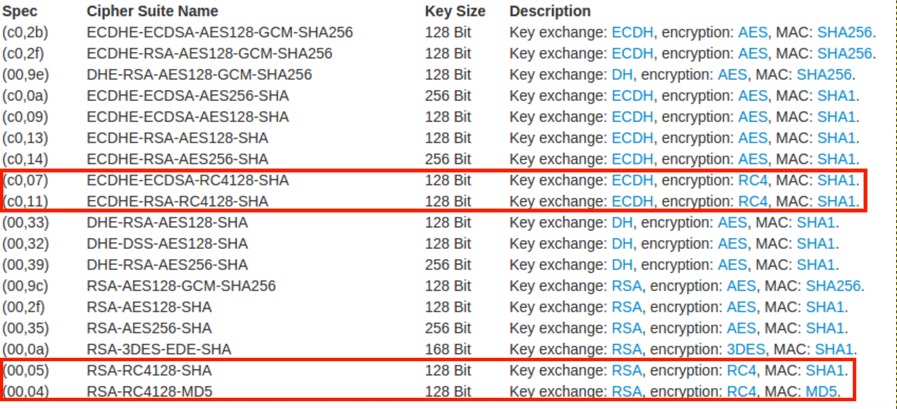Open the ECDH link in the ECDHE-ECDSA-AES128-GCM-SHA256 row
This screenshot has width=897, height=409.
(632, 33)
